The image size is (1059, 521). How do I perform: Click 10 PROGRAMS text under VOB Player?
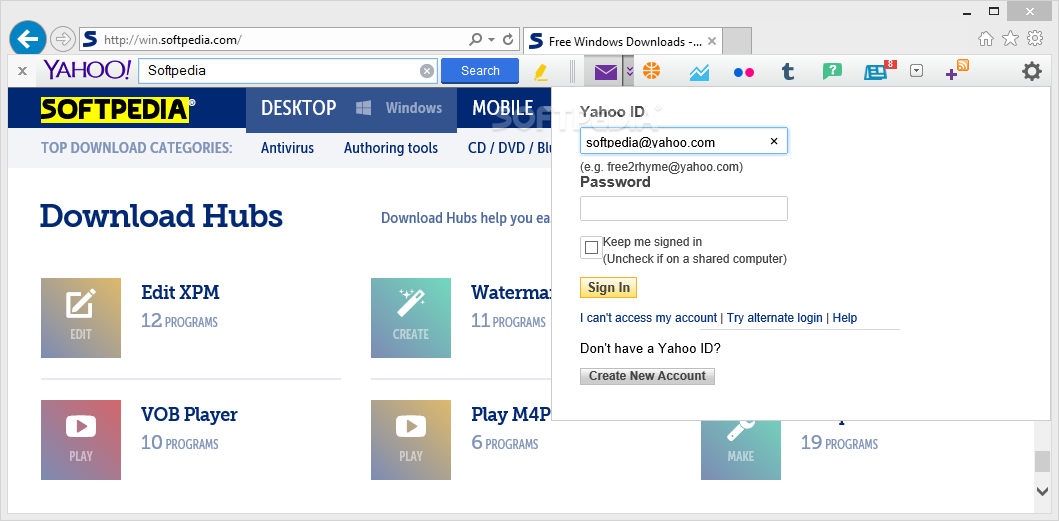coord(180,443)
